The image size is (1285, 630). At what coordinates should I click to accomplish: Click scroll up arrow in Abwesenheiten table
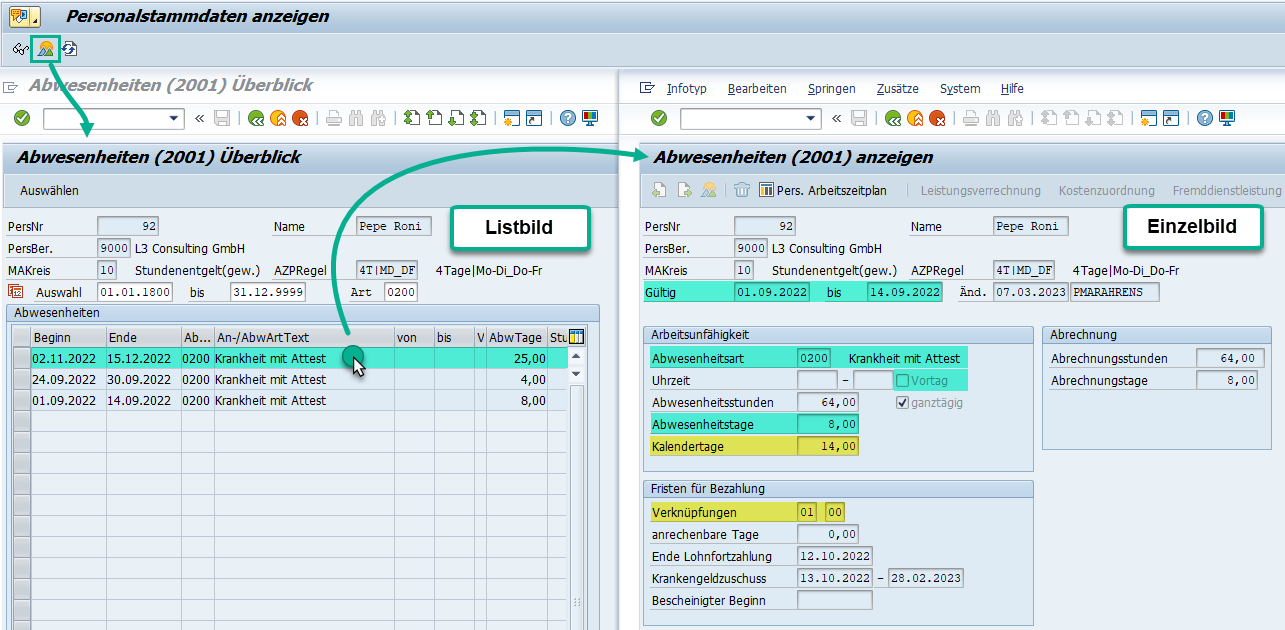click(576, 356)
